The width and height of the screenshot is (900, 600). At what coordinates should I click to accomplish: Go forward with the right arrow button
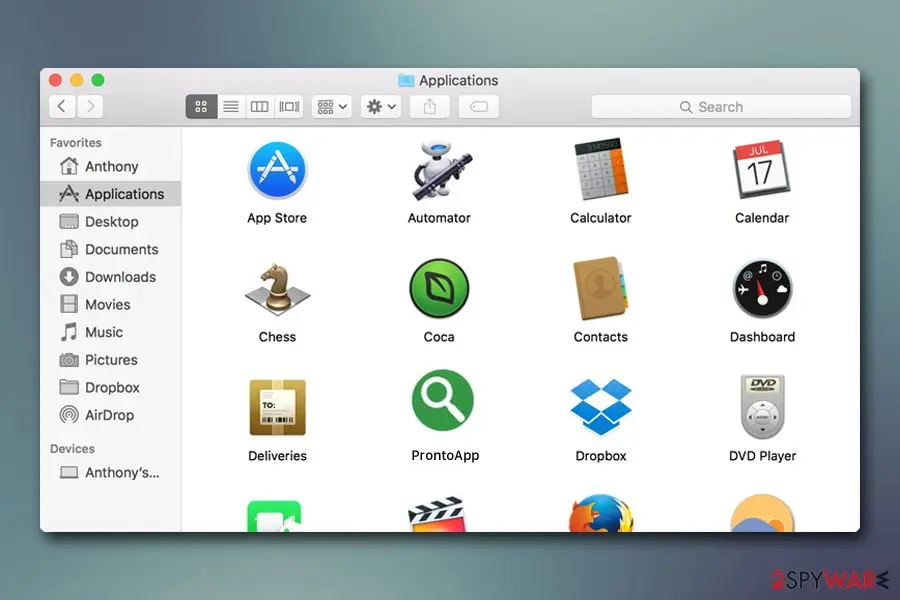click(x=90, y=106)
